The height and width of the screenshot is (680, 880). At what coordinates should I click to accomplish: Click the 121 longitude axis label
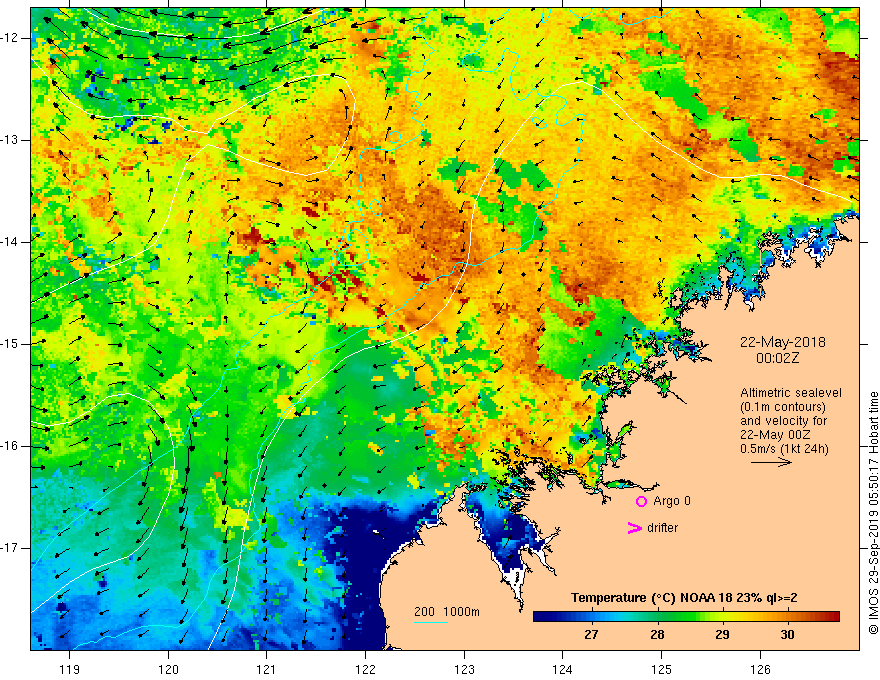pos(267,669)
